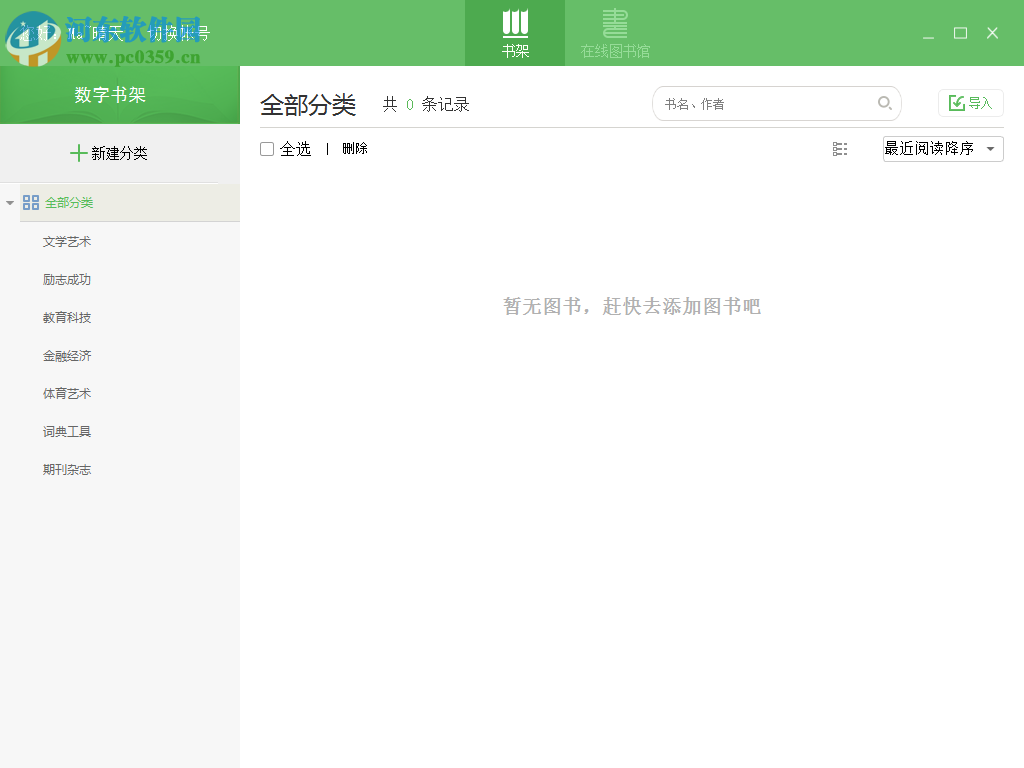Open the 最近阅读降序 sort dropdown

930,148
